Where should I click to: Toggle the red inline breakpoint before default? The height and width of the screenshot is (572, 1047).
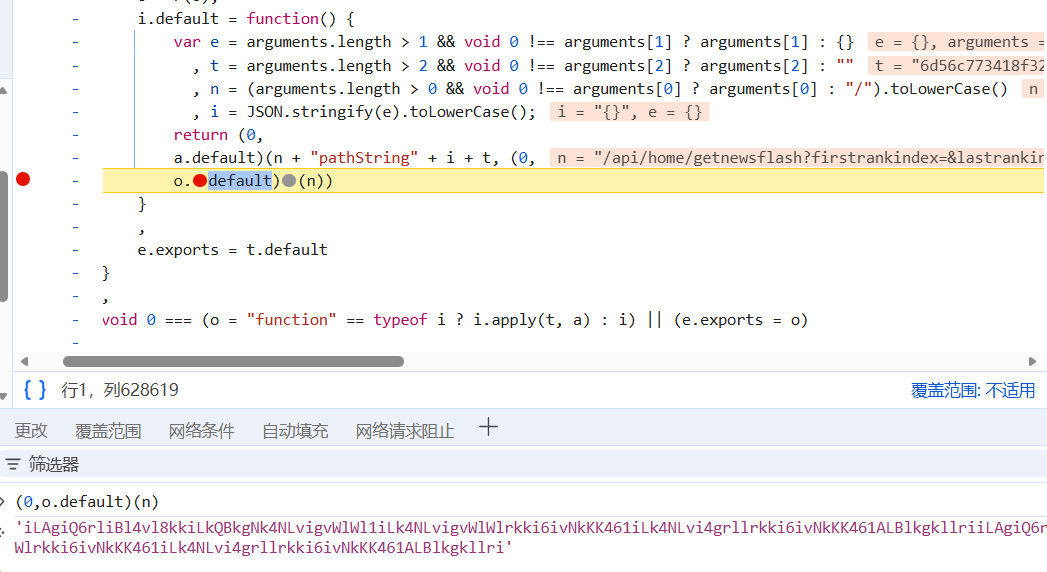coord(200,181)
